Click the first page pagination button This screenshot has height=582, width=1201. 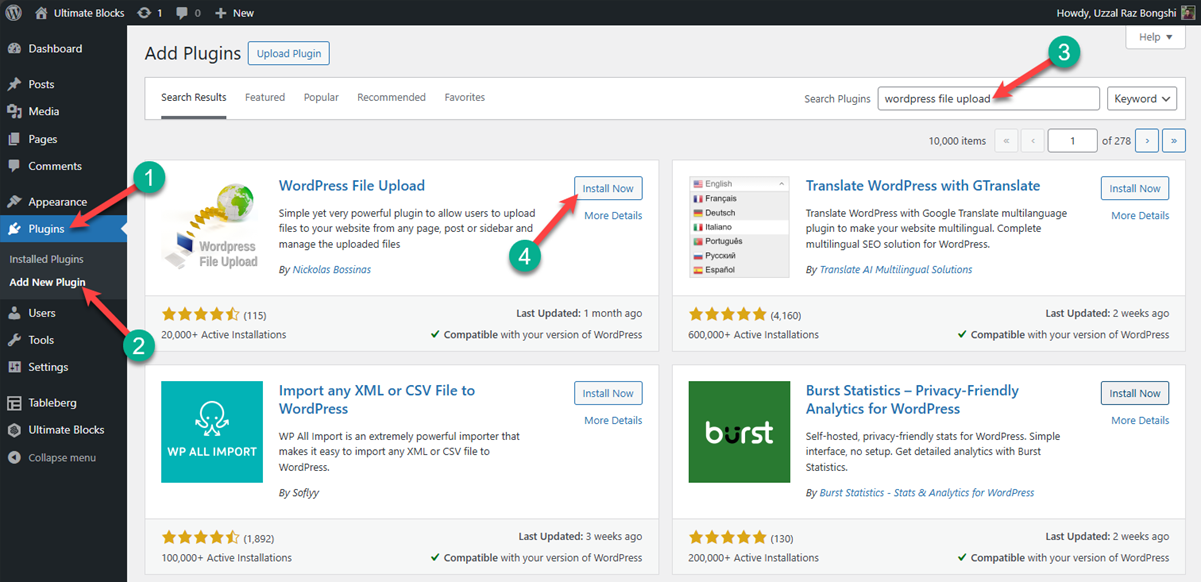(1006, 141)
